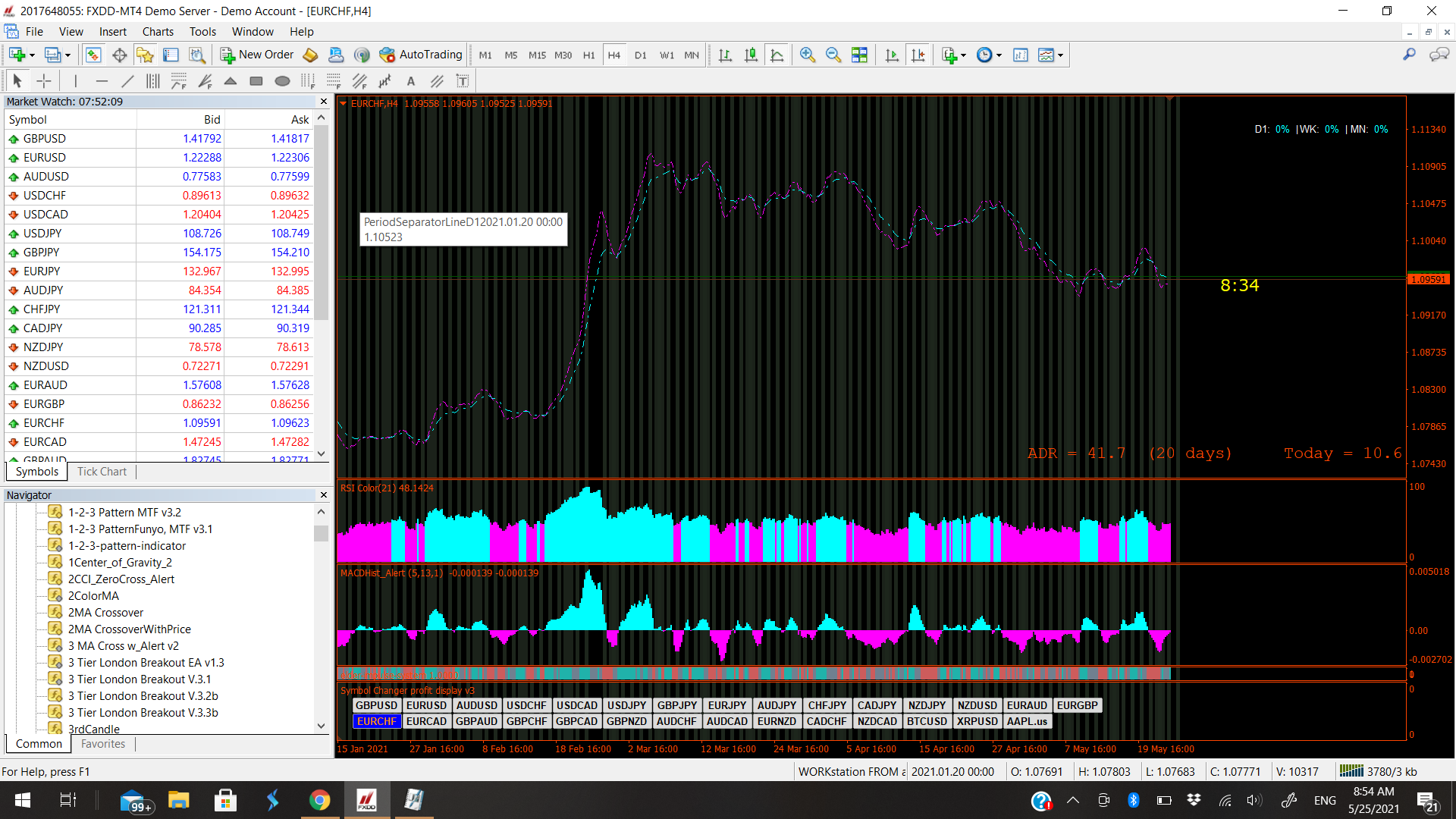Viewport: 1456px width, 819px height.
Task: Open the Windows Start menu
Action: tap(23, 800)
